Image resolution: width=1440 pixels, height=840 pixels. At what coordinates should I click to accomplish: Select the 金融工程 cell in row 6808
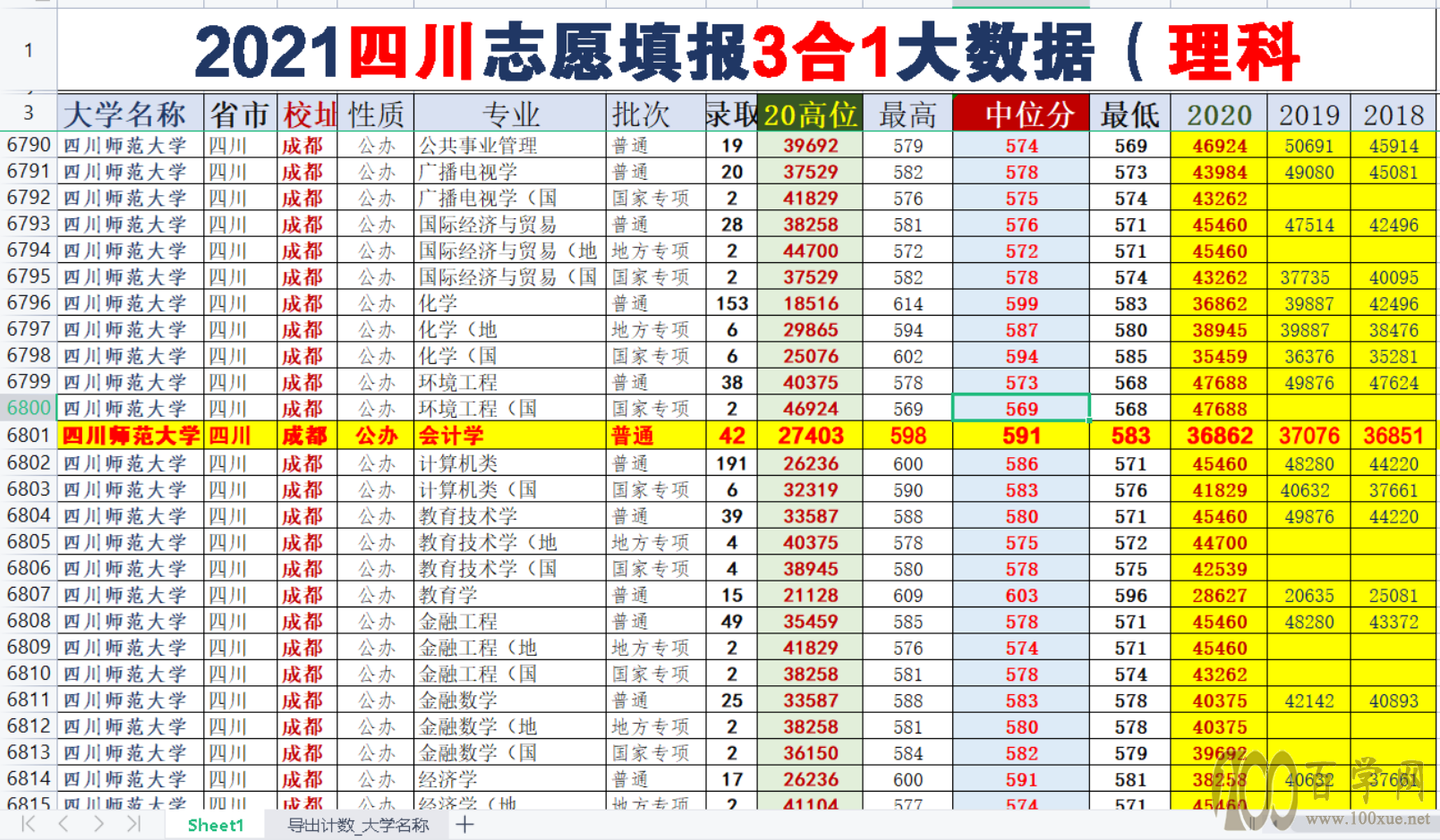pyautogui.click(x=510, y=621)
